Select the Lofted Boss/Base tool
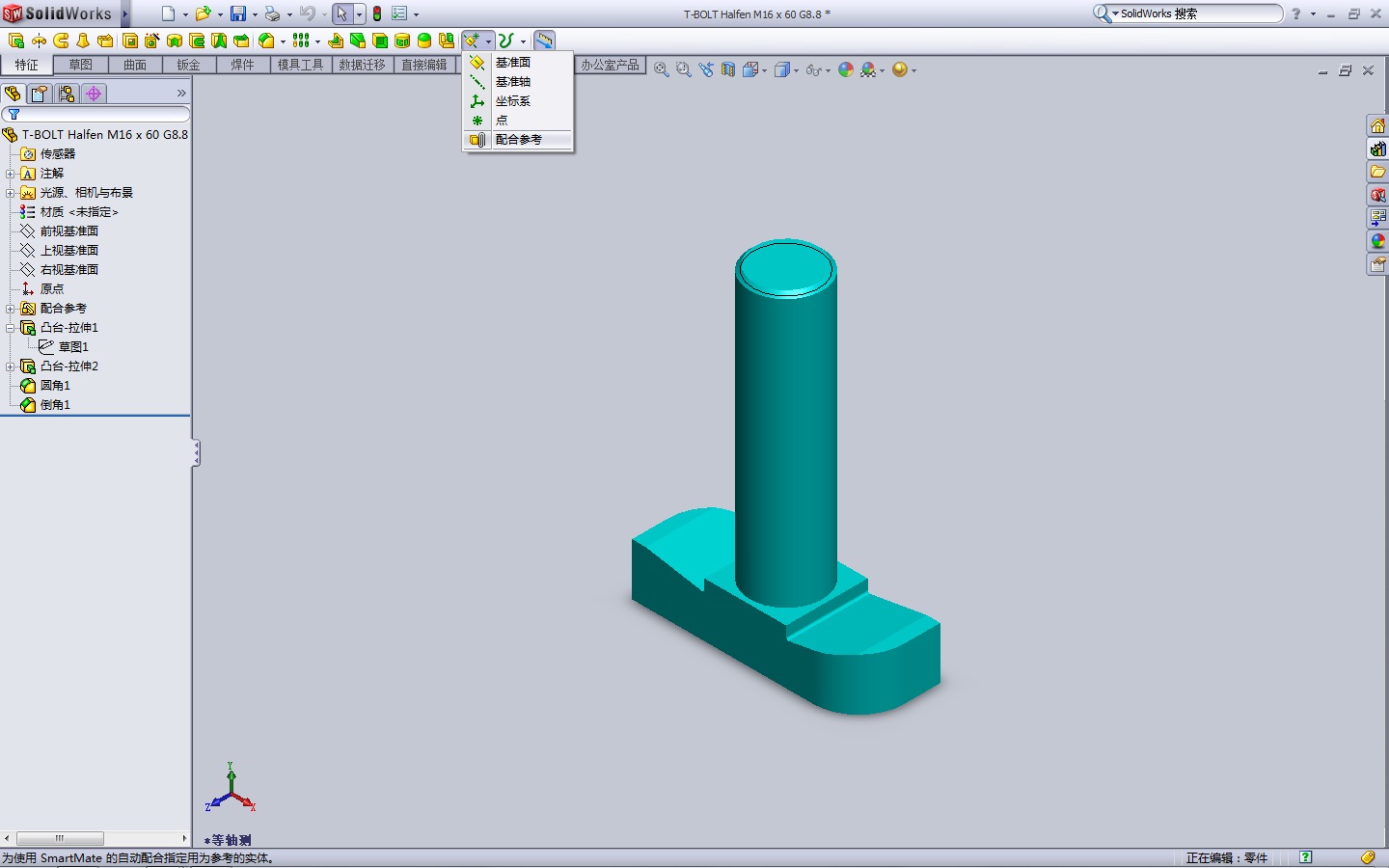Viewport: 1389px width, 868px height. click(x=83, y=41)
